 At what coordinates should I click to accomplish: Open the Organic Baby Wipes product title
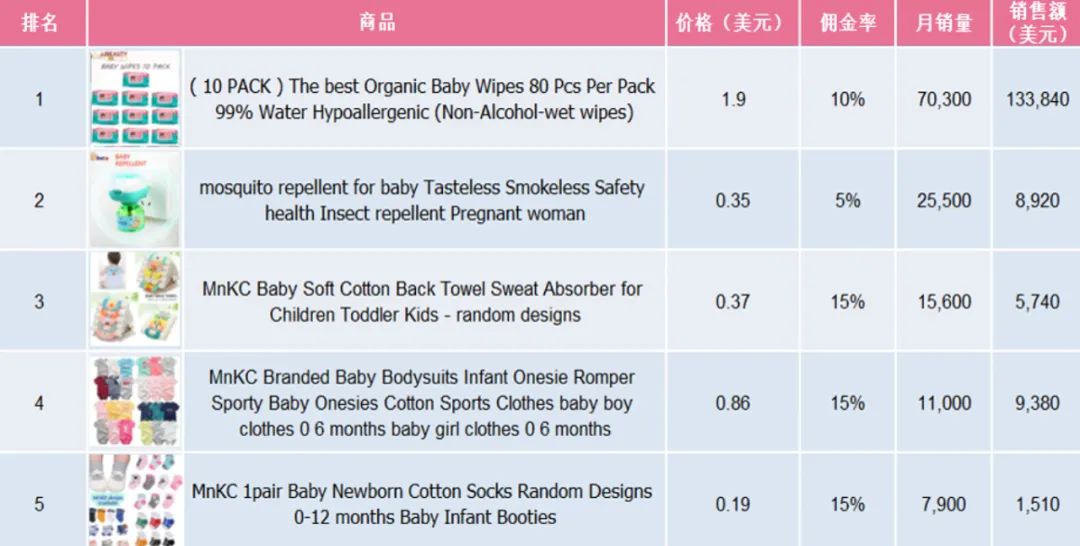tap(424, 98)
